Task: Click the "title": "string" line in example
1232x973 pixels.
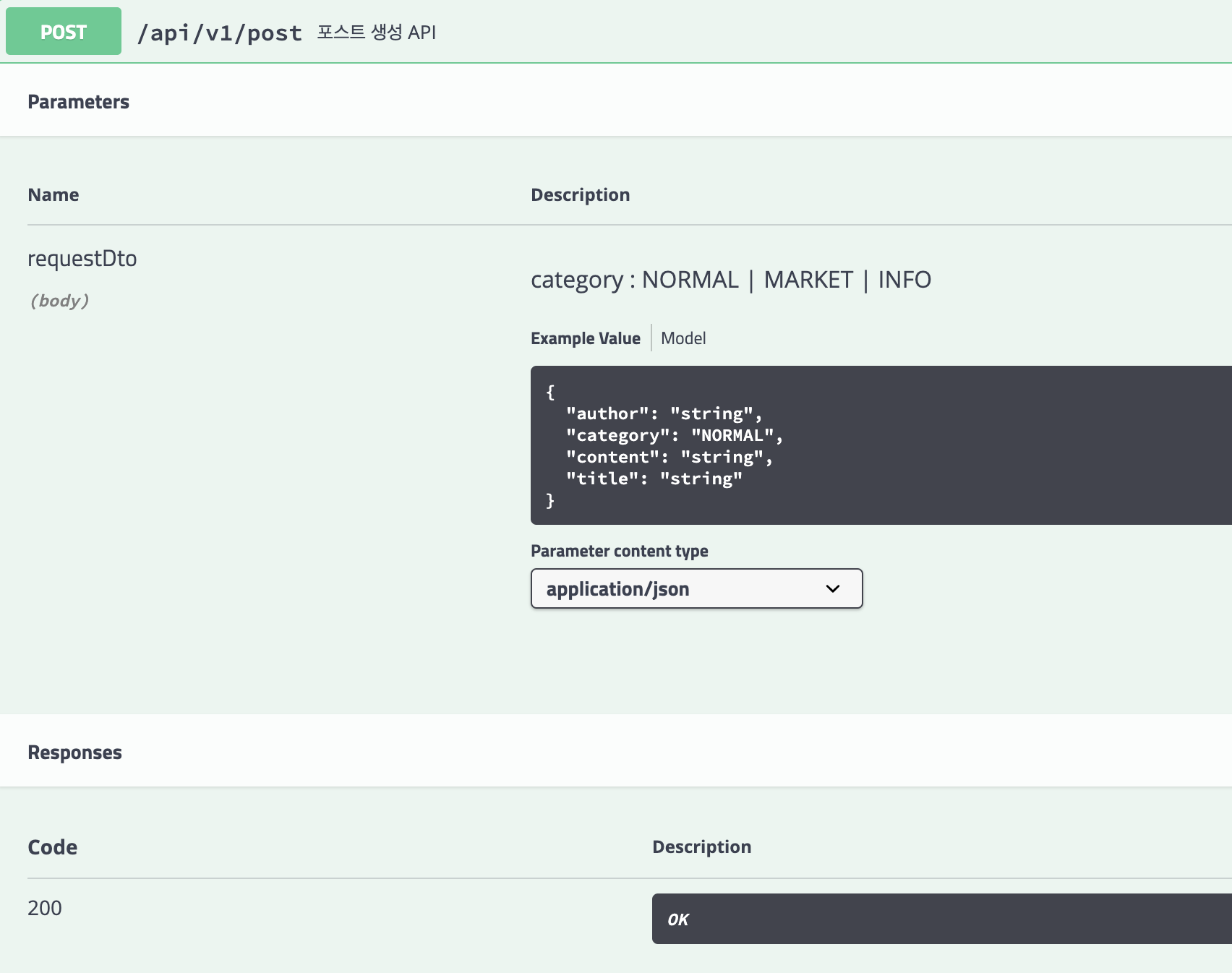Action: [x=654, y=479]
